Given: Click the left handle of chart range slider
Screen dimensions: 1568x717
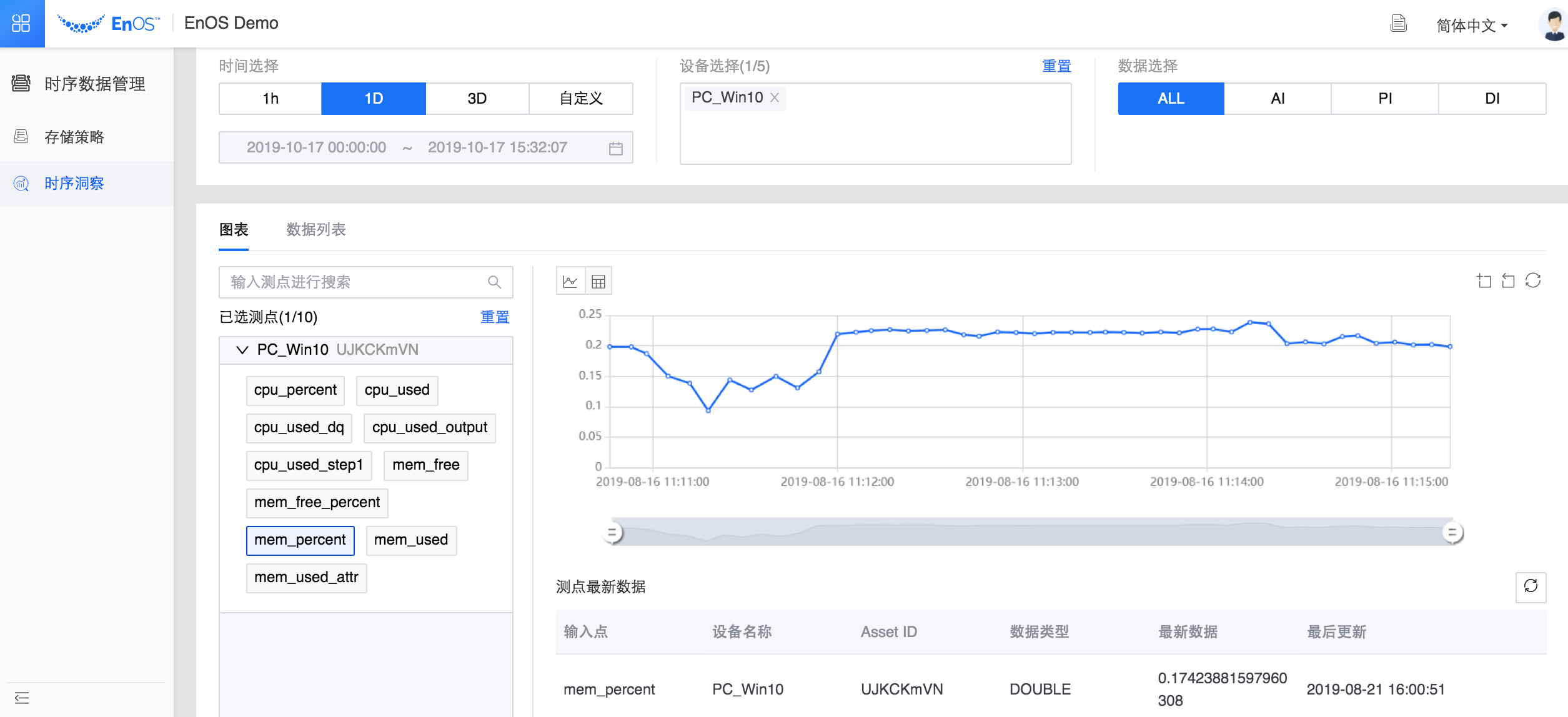Looking at the screenshot, I should tap(613, 533).
